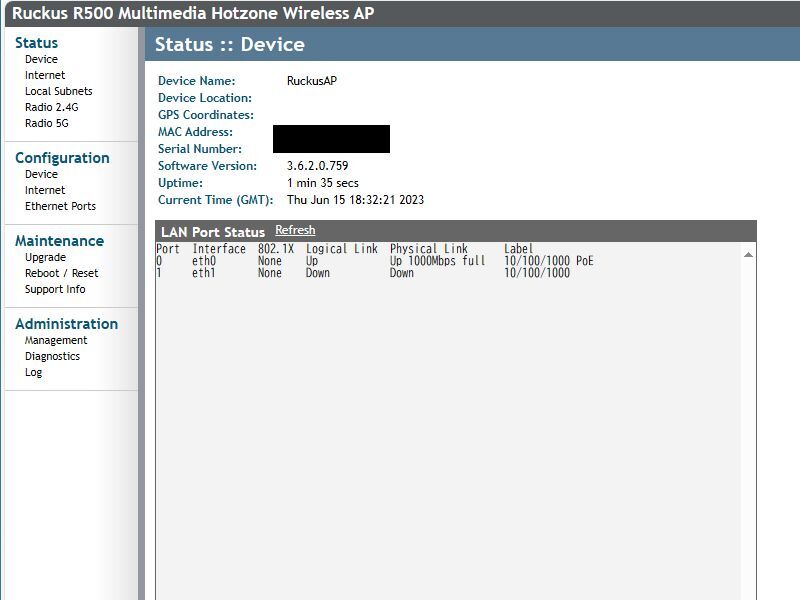Open Device under the Configuration section
Viewport: 800px width, 600px height.
41,174
